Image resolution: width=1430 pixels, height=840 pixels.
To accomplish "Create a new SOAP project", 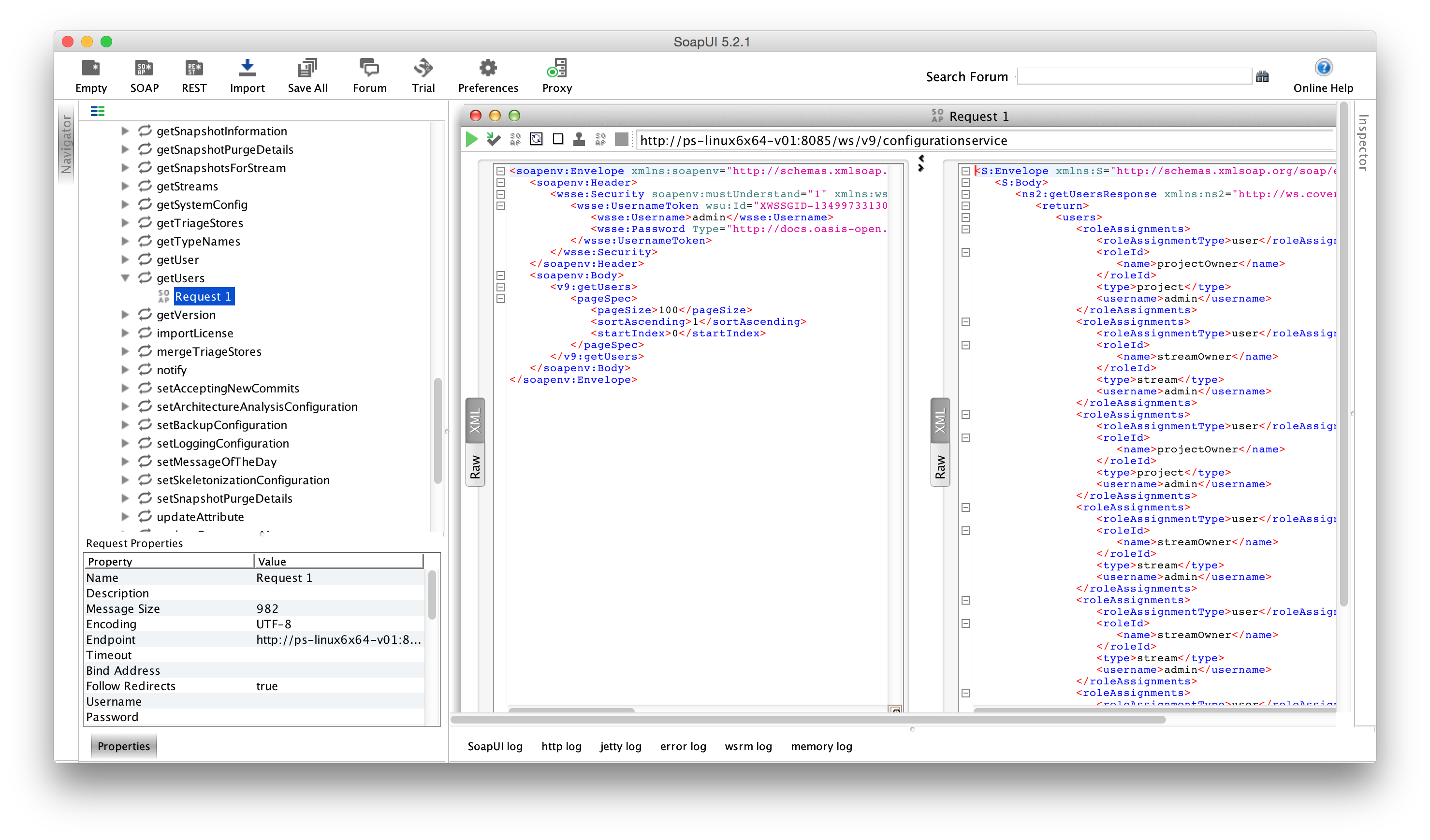I will click(144, 75).
